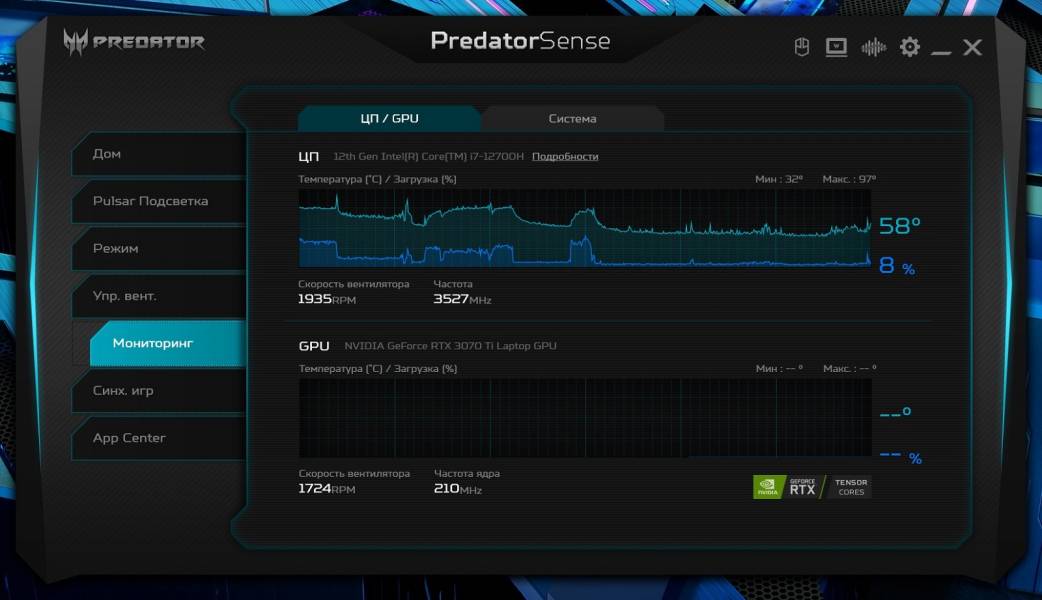Open the mouse settings icon in the header
The height and width of the screenshot is (600, 1042).
[x=801, y=47]
